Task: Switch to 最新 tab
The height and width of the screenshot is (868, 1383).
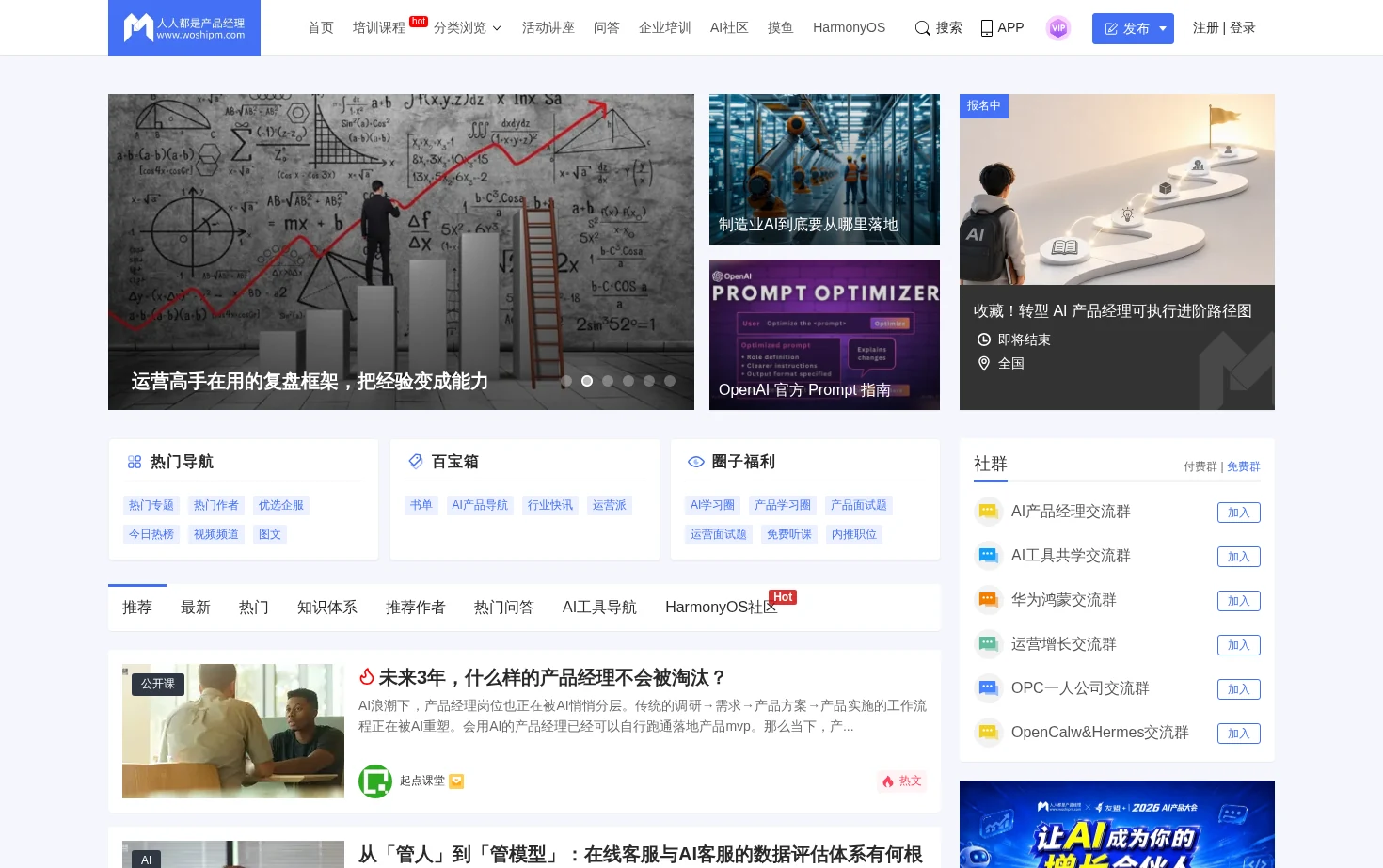Action: coord(196,608)
